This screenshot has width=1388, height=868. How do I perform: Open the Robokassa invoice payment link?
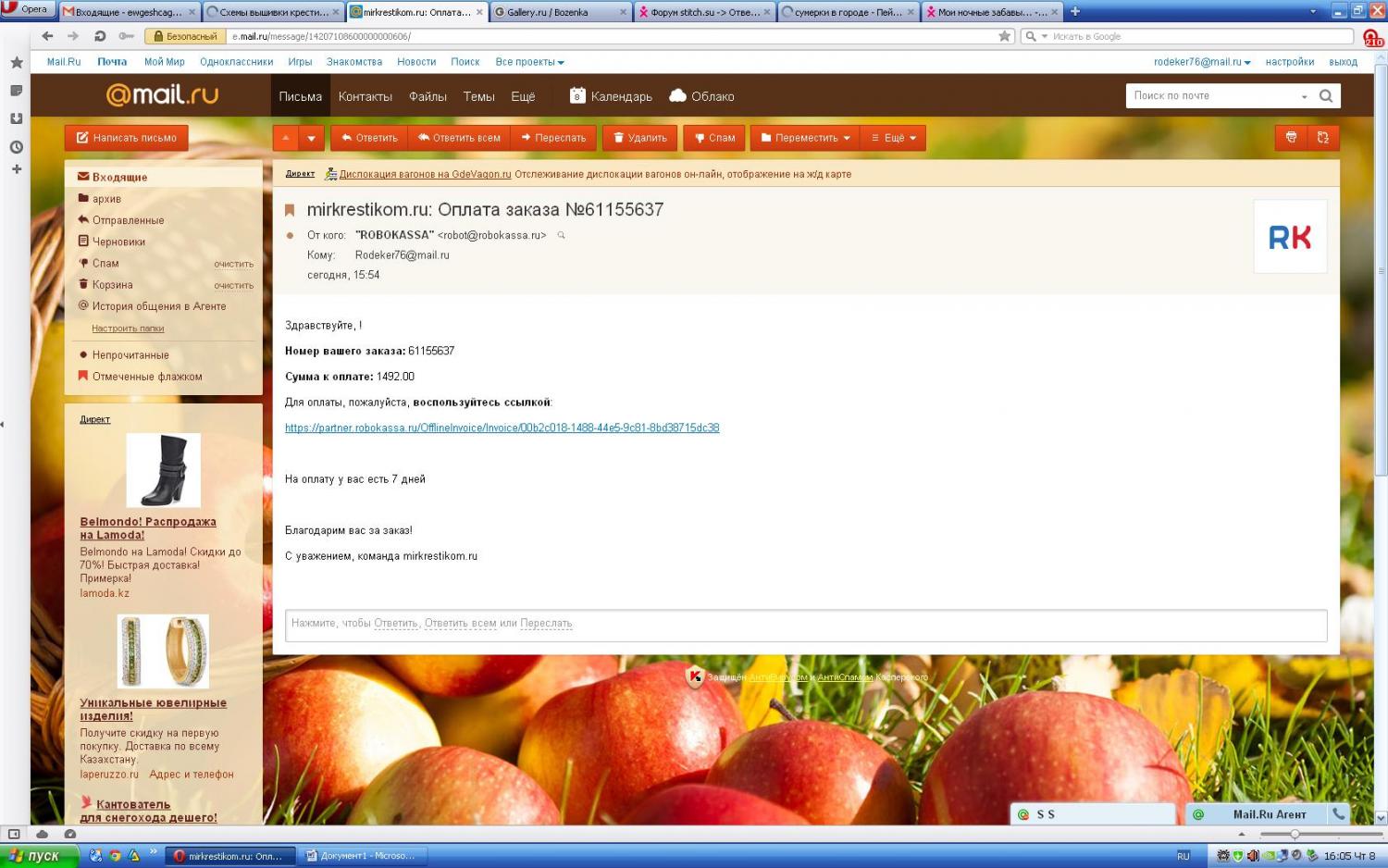502,428
